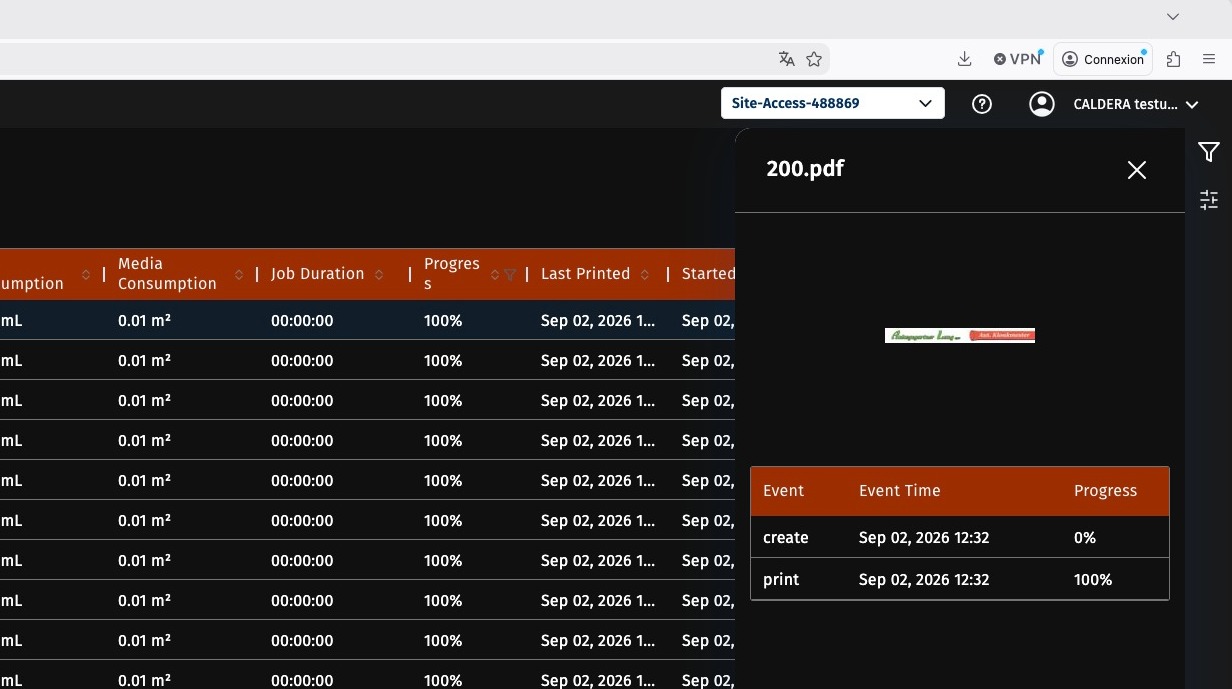
Task: Open the Site-Access-488869 dropdown
Action: (x=832, y=103)
